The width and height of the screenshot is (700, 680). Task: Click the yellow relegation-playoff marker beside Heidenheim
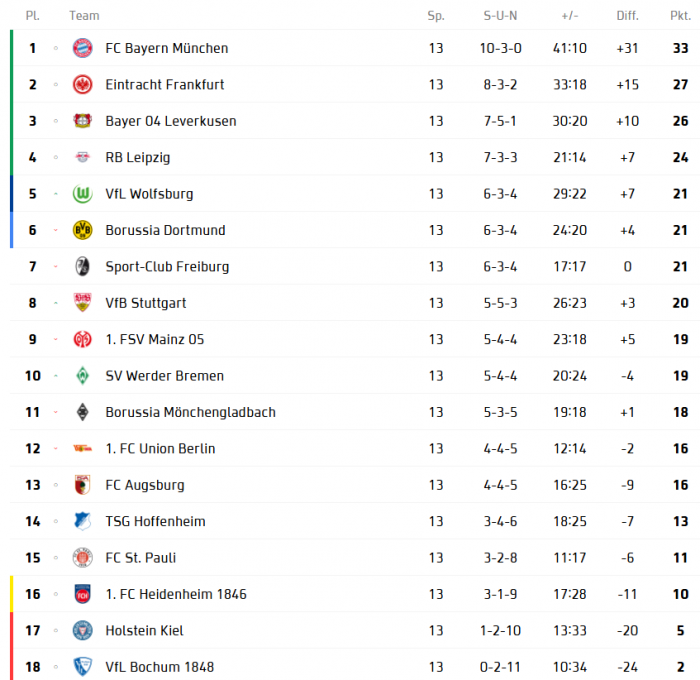[x=11, y=594]
